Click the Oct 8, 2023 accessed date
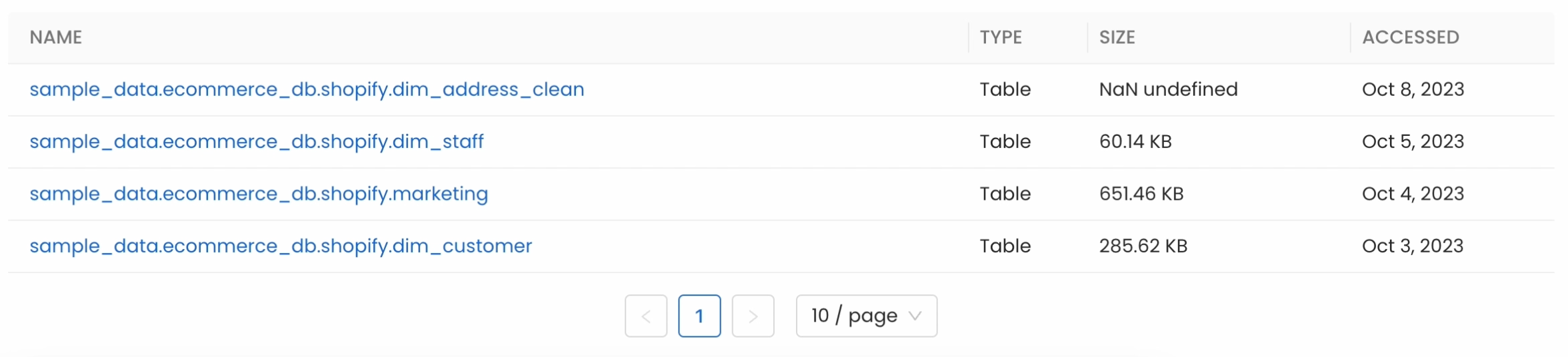This screenshot has height=357, width=1568. [x=1413, y=89]
